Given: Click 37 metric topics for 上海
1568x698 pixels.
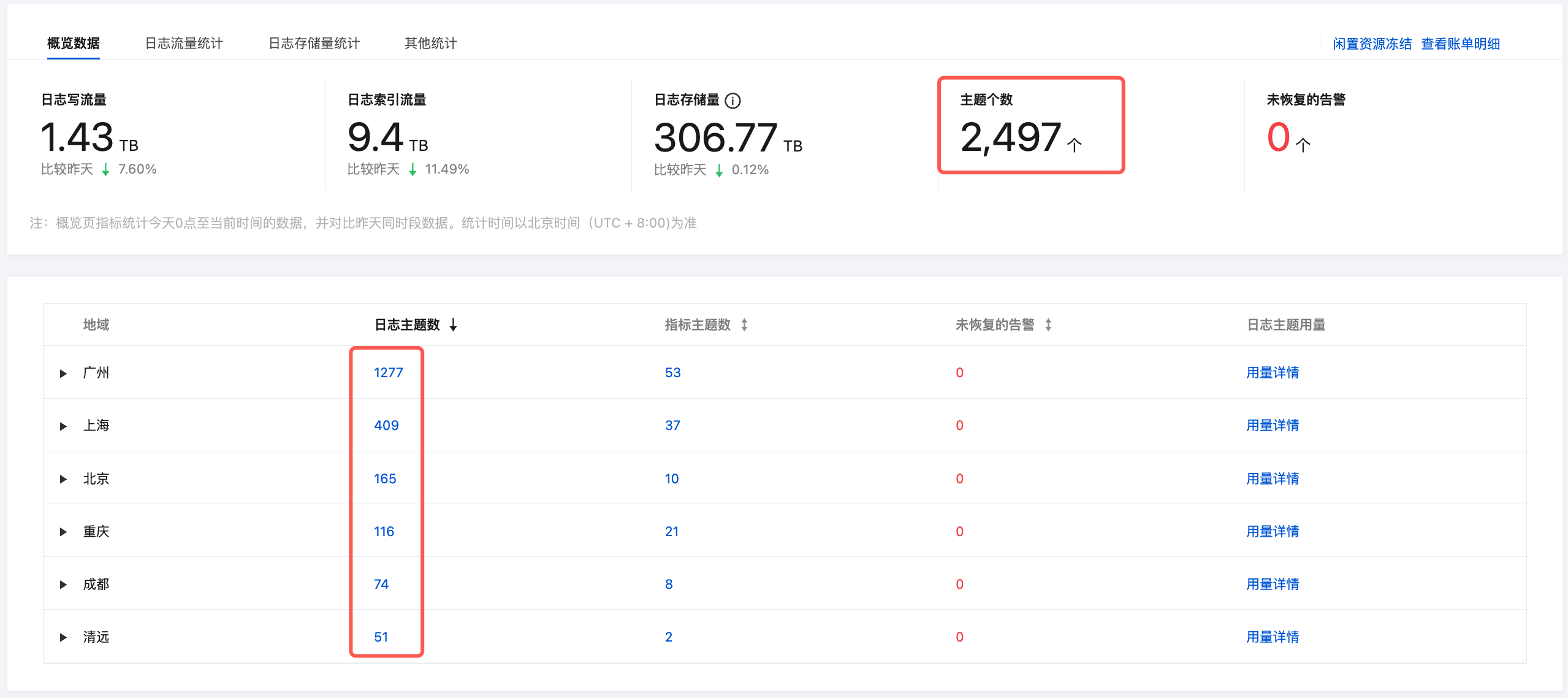Looking at the screenshot, I should 672,425.
